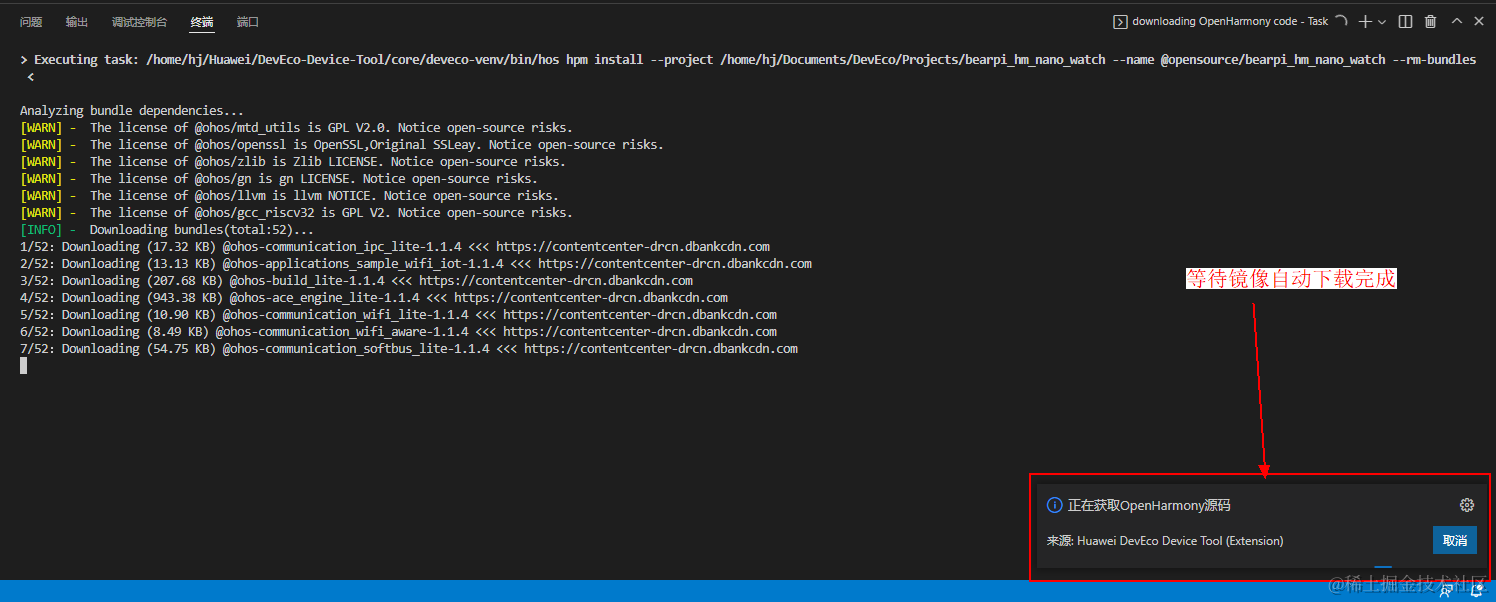Click 3/52 ohos-build_lite download line
The width and height of the screenshot is (1496, 602).
[356, 280]
